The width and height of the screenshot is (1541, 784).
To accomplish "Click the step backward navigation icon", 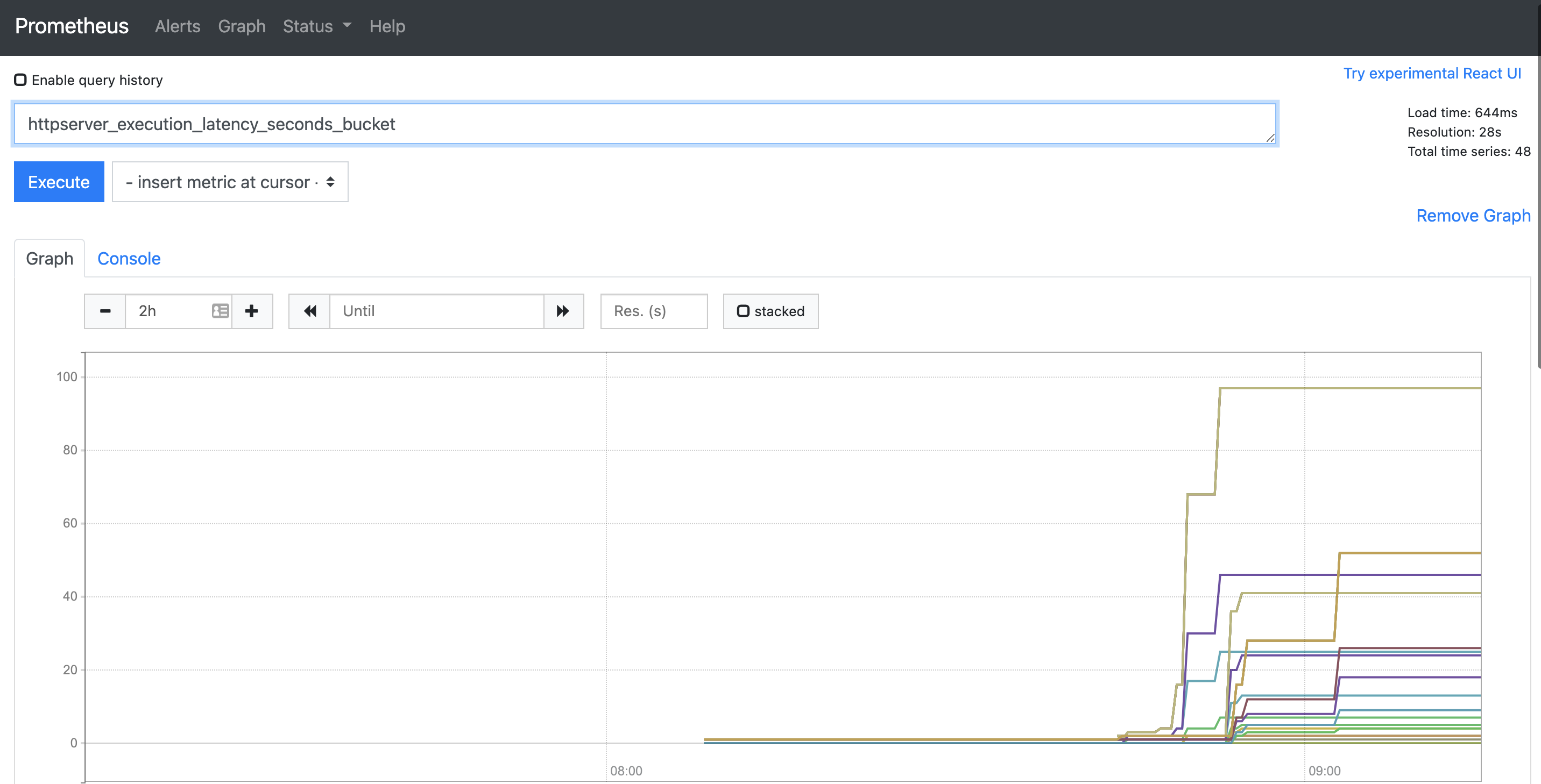I will point(310,311).
